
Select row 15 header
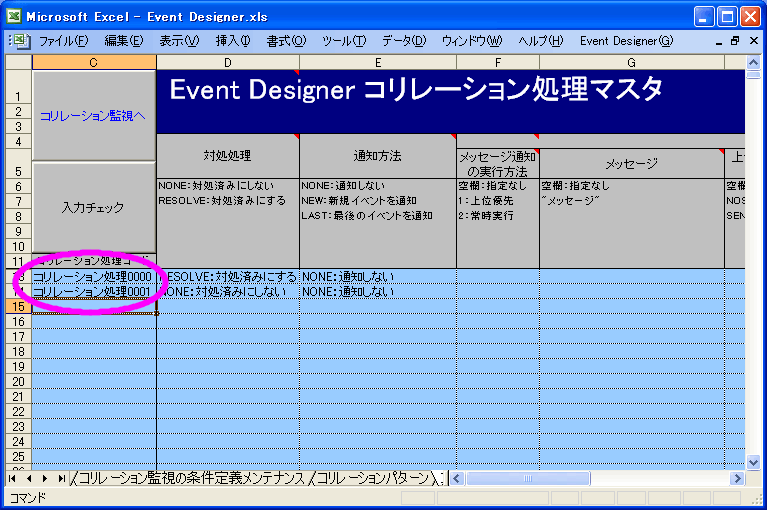19,306
